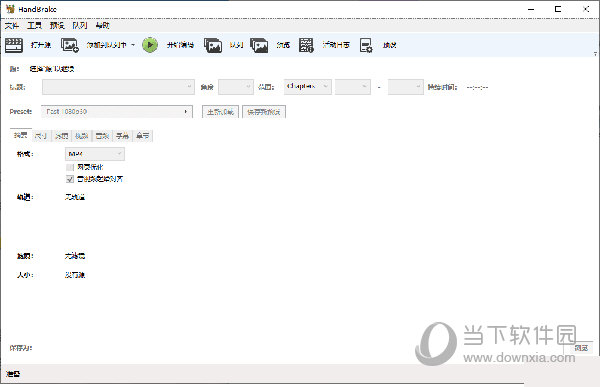Toggle the Align A/V Start checkbox
The image size is (600, 387).
tap(70, 179)
